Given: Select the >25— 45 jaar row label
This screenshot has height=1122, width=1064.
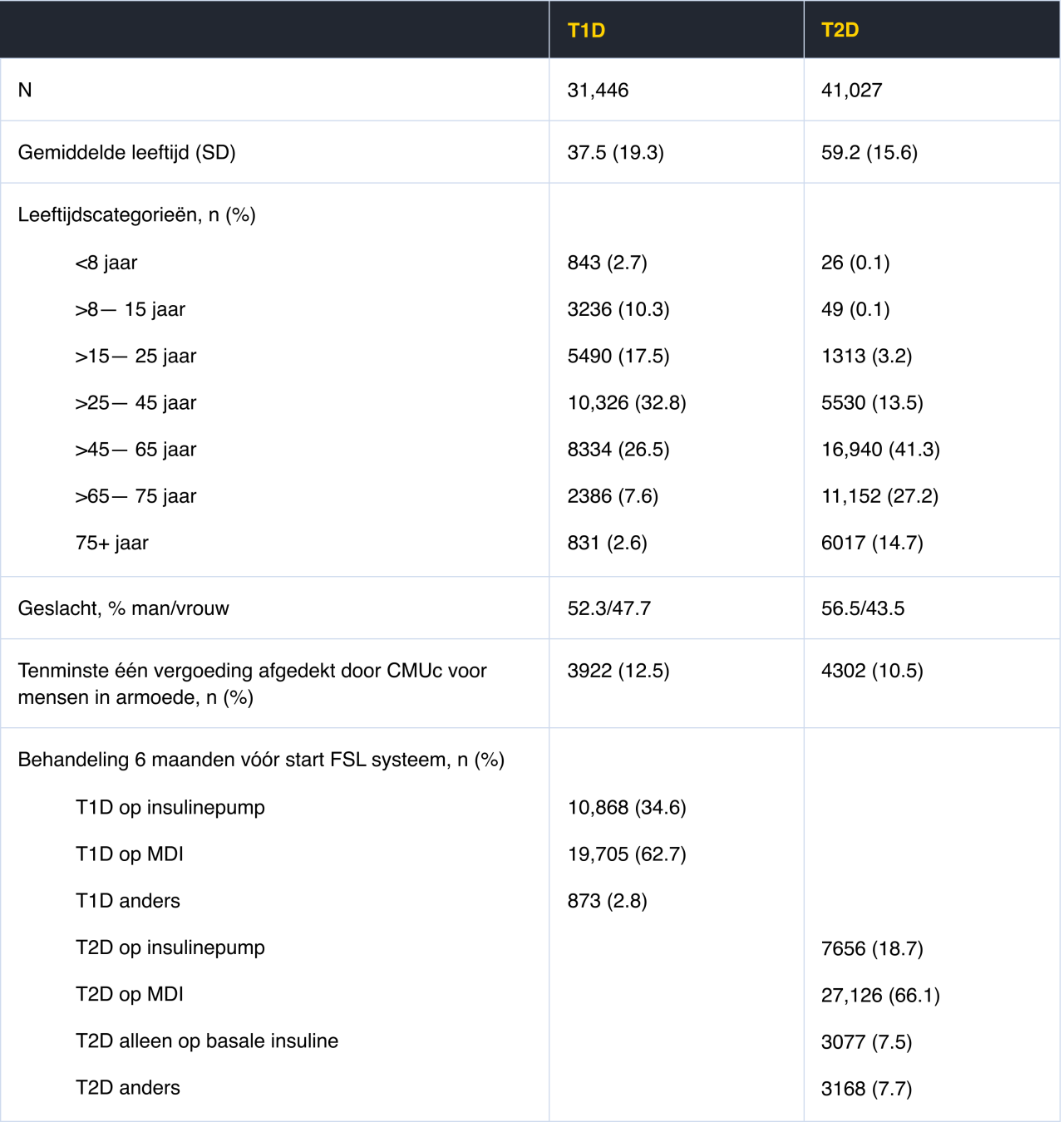Looking at the screenshot, I should (135, 403).
